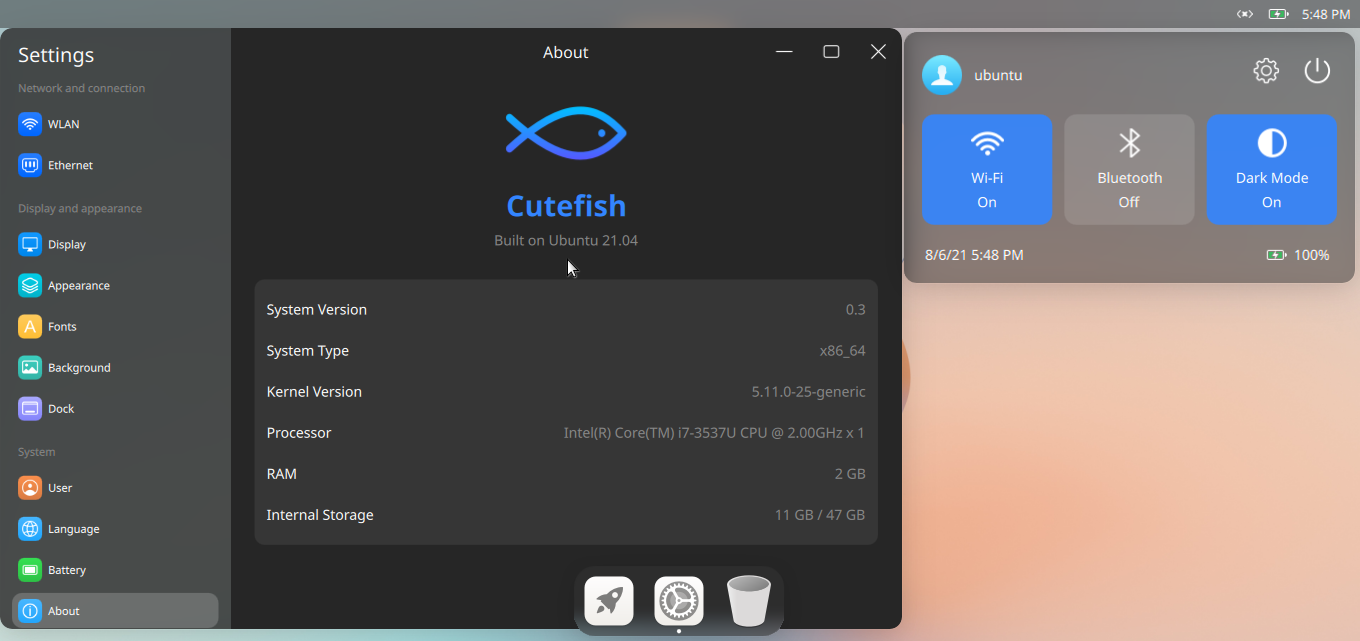This screenshot has height=641, width=1360.
Task: Click the Intel Core i7-3537U processor value
Action: pos(714,433)
